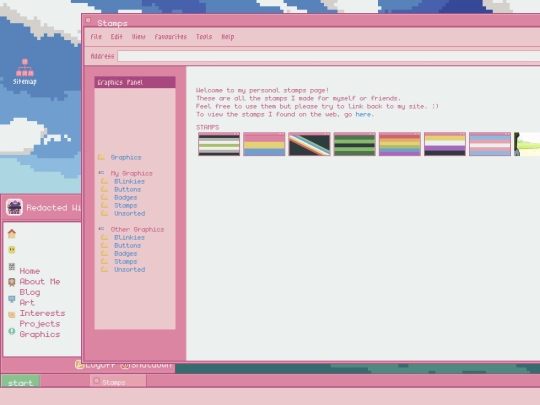Open the top Graphics link in Graphics Panel
This screenshot has width=540, height=405.
126,157
